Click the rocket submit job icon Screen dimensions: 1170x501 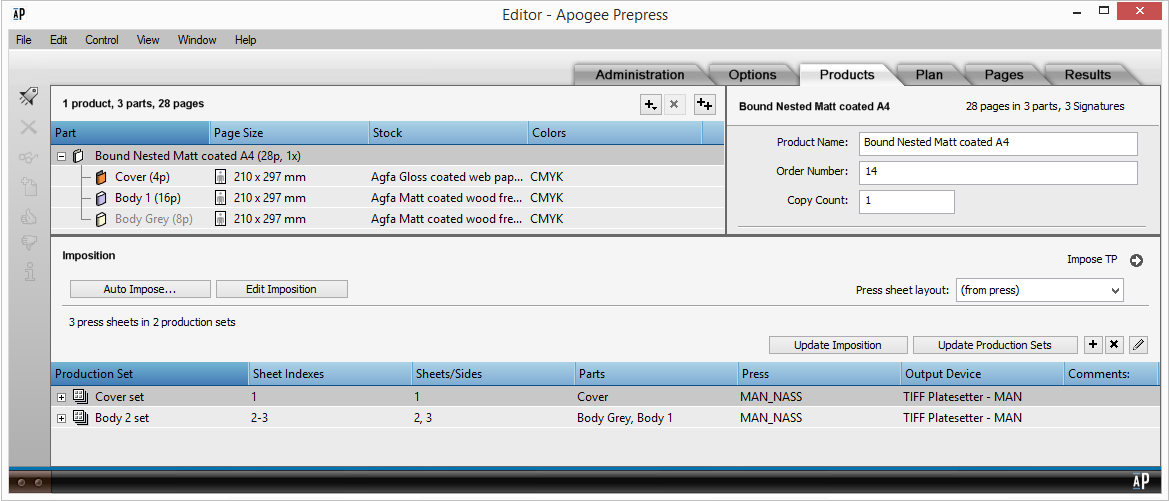pos(28,96)
